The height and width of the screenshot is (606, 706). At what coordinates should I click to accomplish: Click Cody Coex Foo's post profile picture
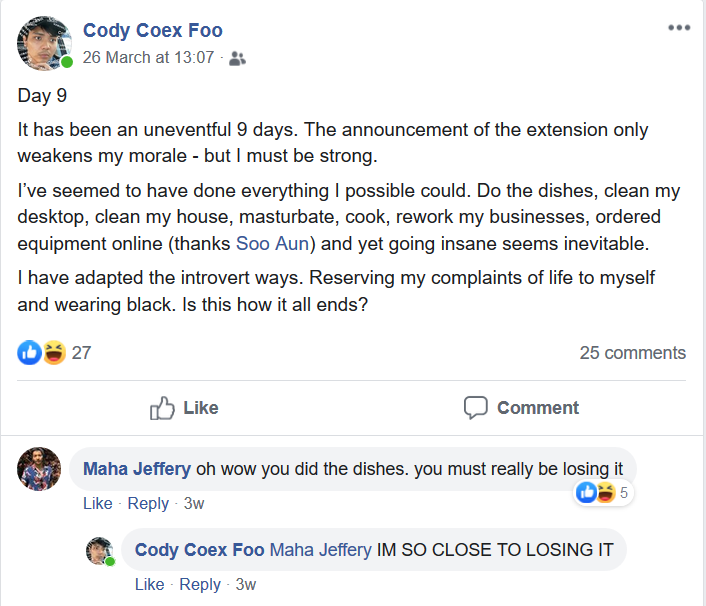[x=44, y=43]
